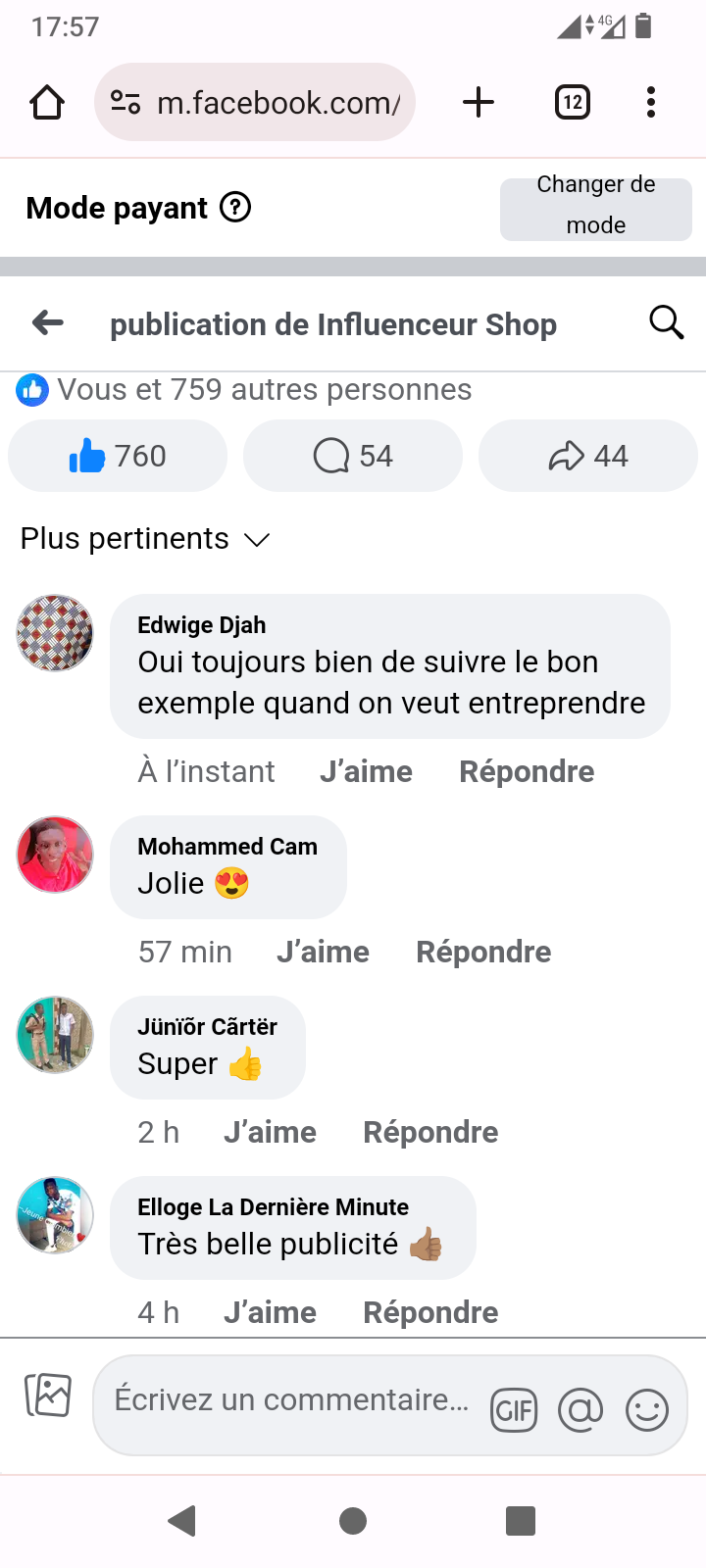Expand the Plus pertinents sort dropdown

click(145, 539)
